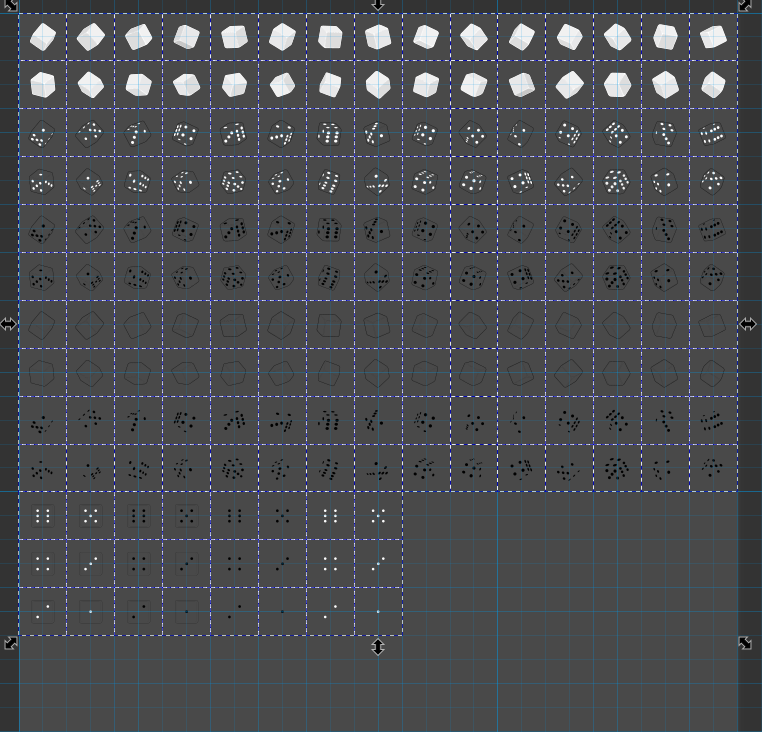
Task: Select last solid white die in second row
Action: [x=713, y=85]
